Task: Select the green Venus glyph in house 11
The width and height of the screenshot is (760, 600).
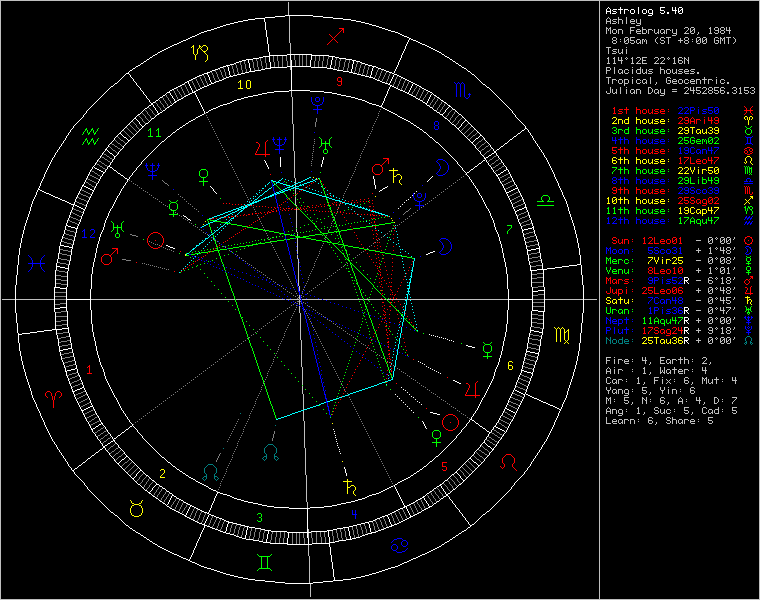Action: click(204, 177)
